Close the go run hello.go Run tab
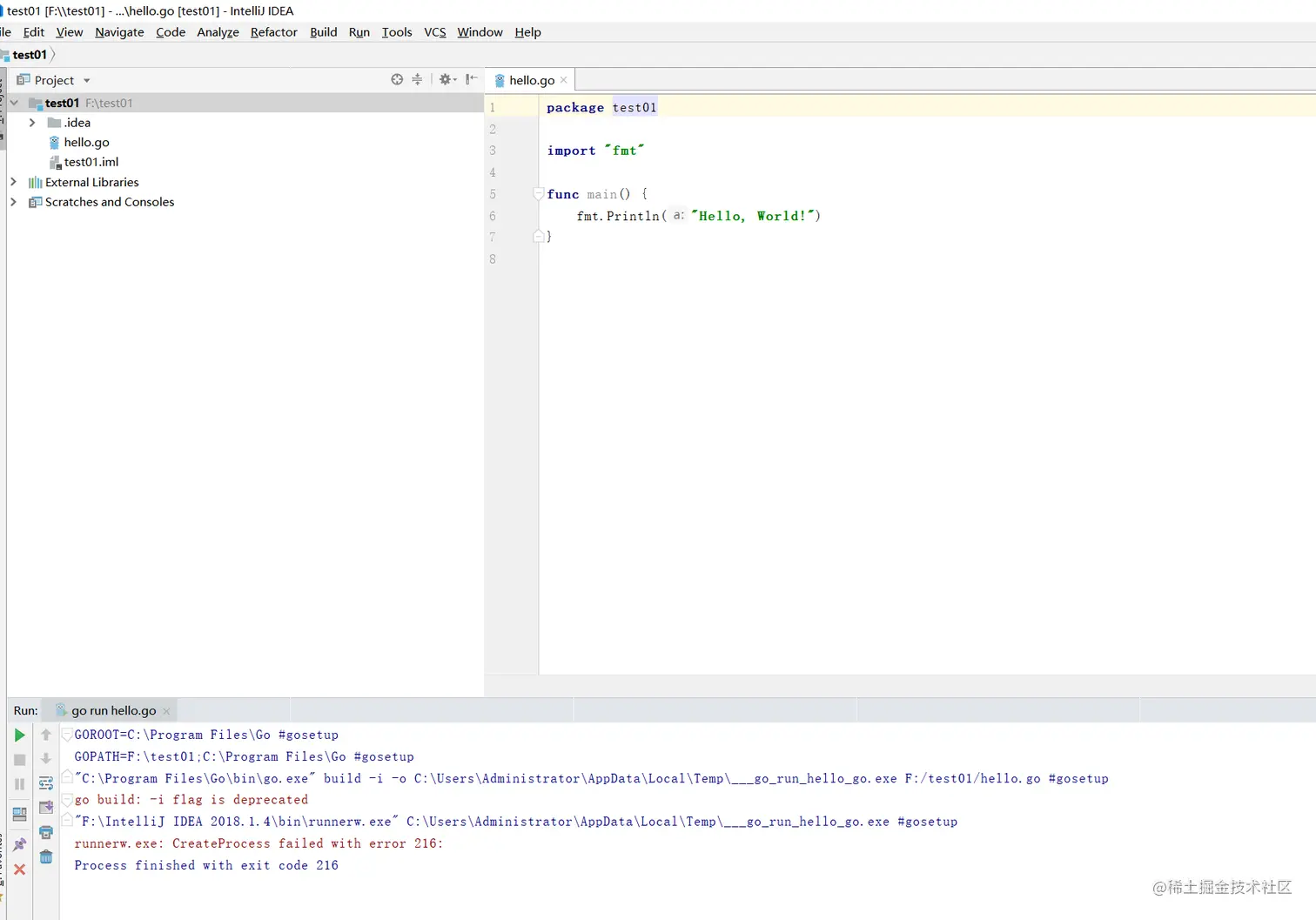The image size is (1316, 920). point(166,711)
